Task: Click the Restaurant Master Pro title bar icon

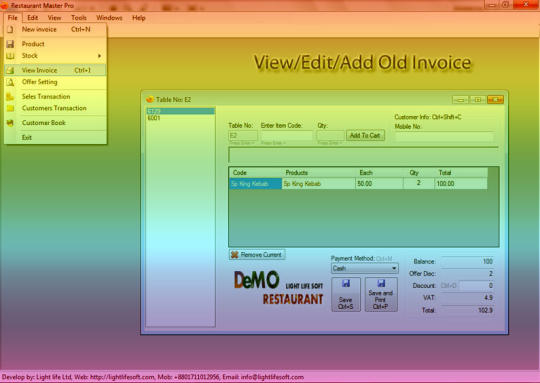Action: click(4, 5)
